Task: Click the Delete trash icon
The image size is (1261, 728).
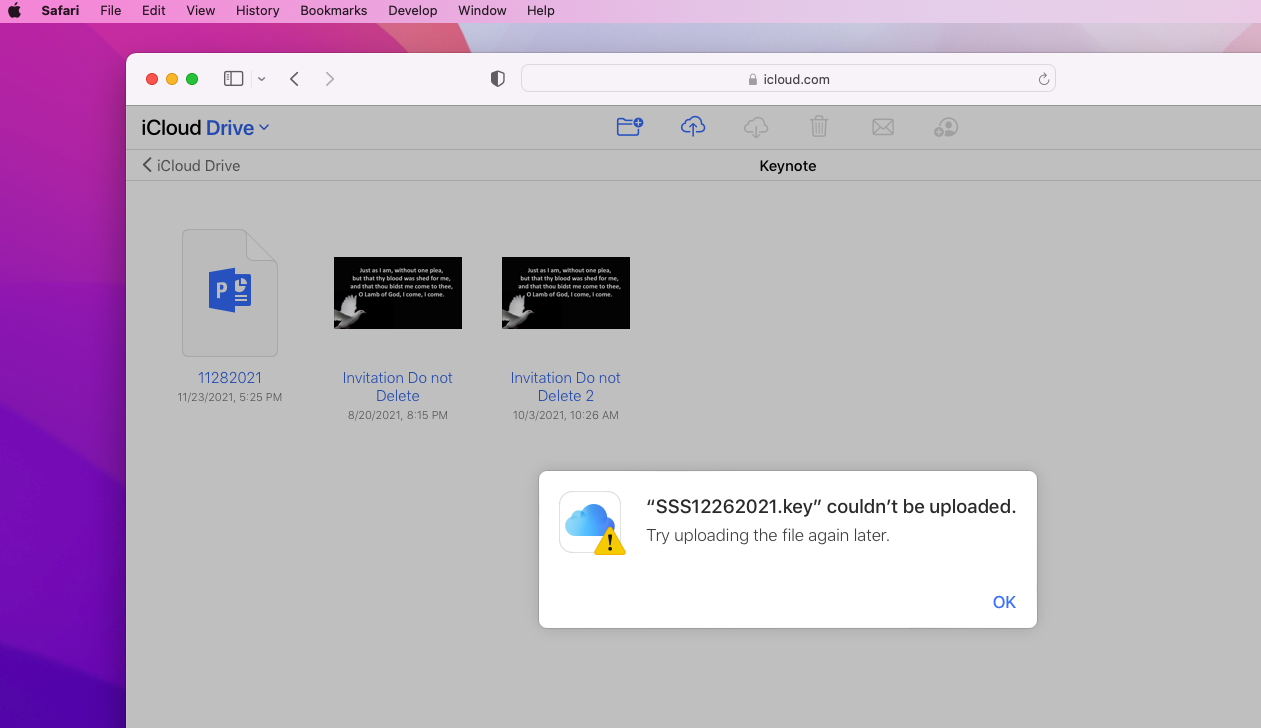Action: click(819, 127)
